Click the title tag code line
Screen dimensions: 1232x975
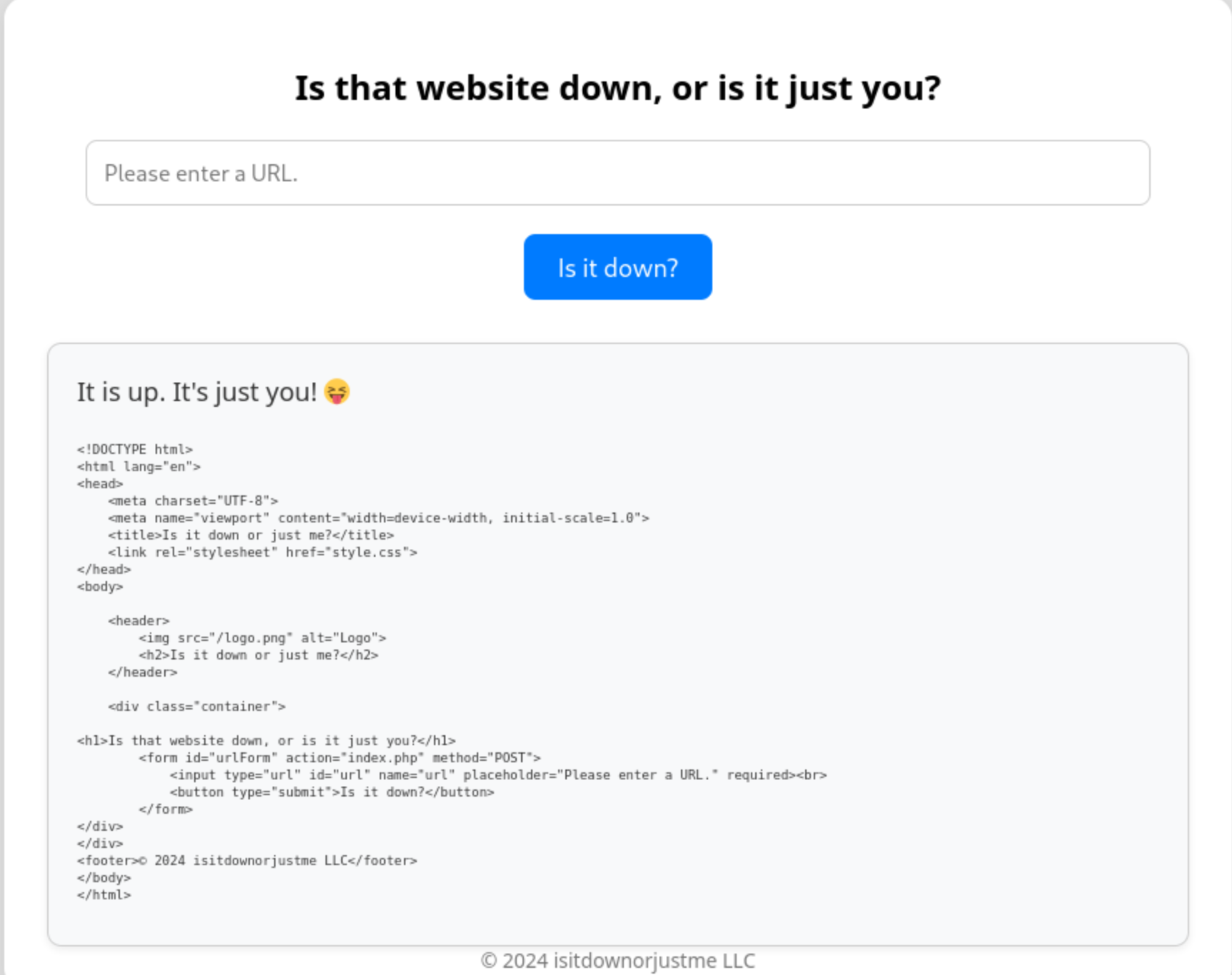pos(251,535)
